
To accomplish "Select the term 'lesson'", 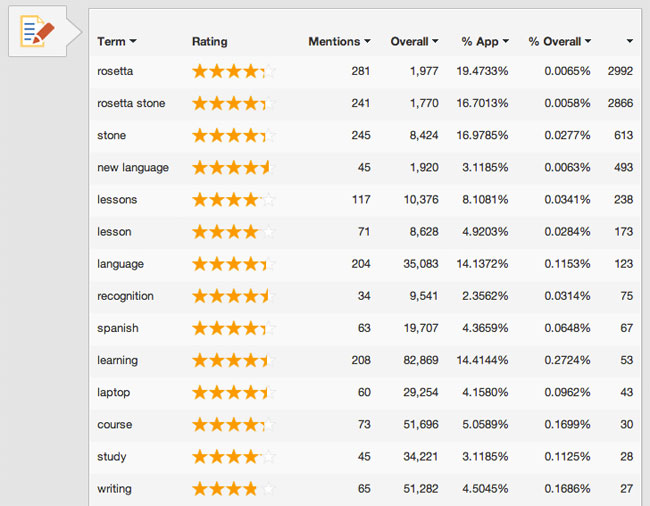I will (114, 232).
